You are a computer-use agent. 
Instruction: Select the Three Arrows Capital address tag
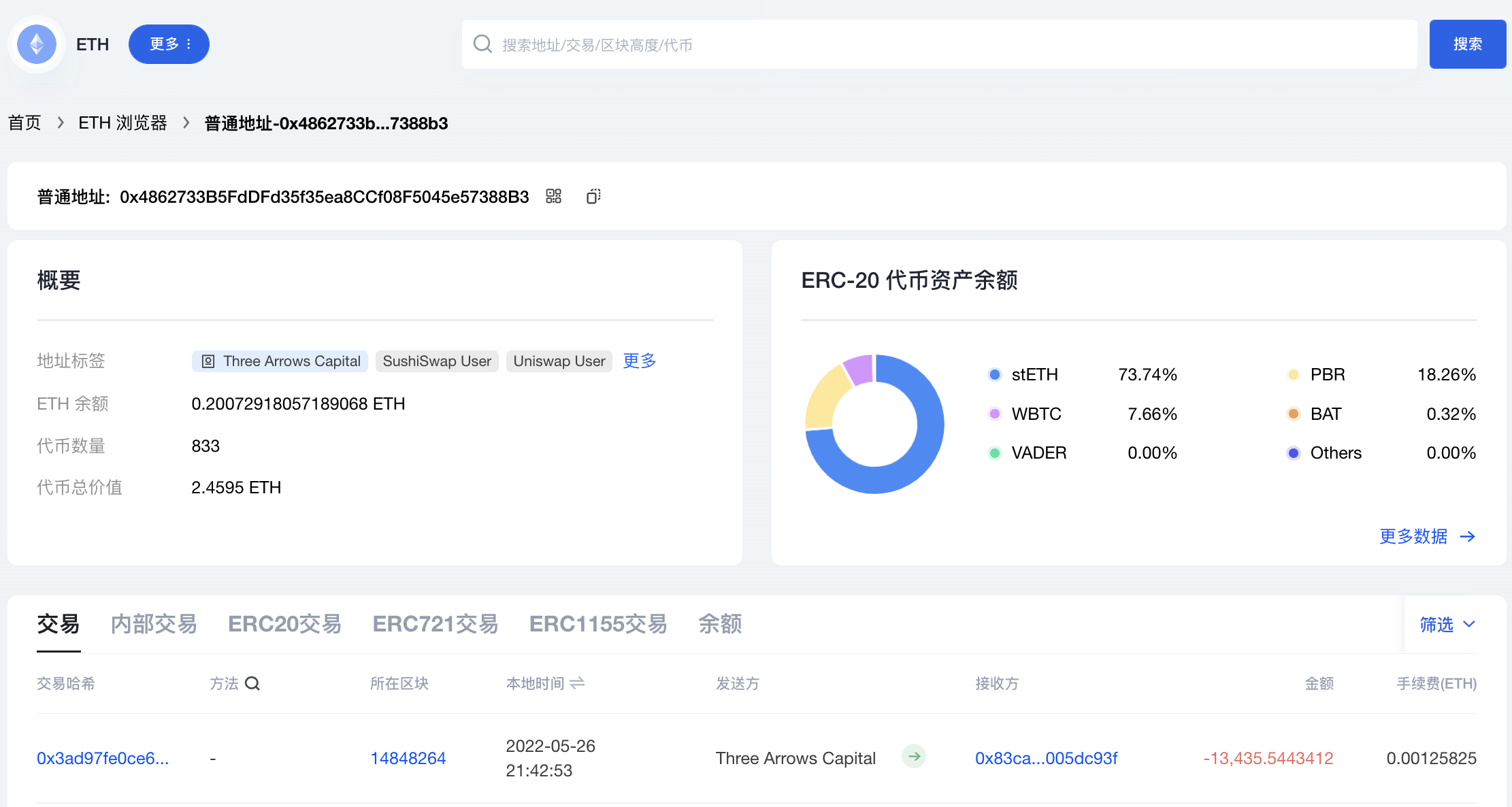tap(280, 361)
